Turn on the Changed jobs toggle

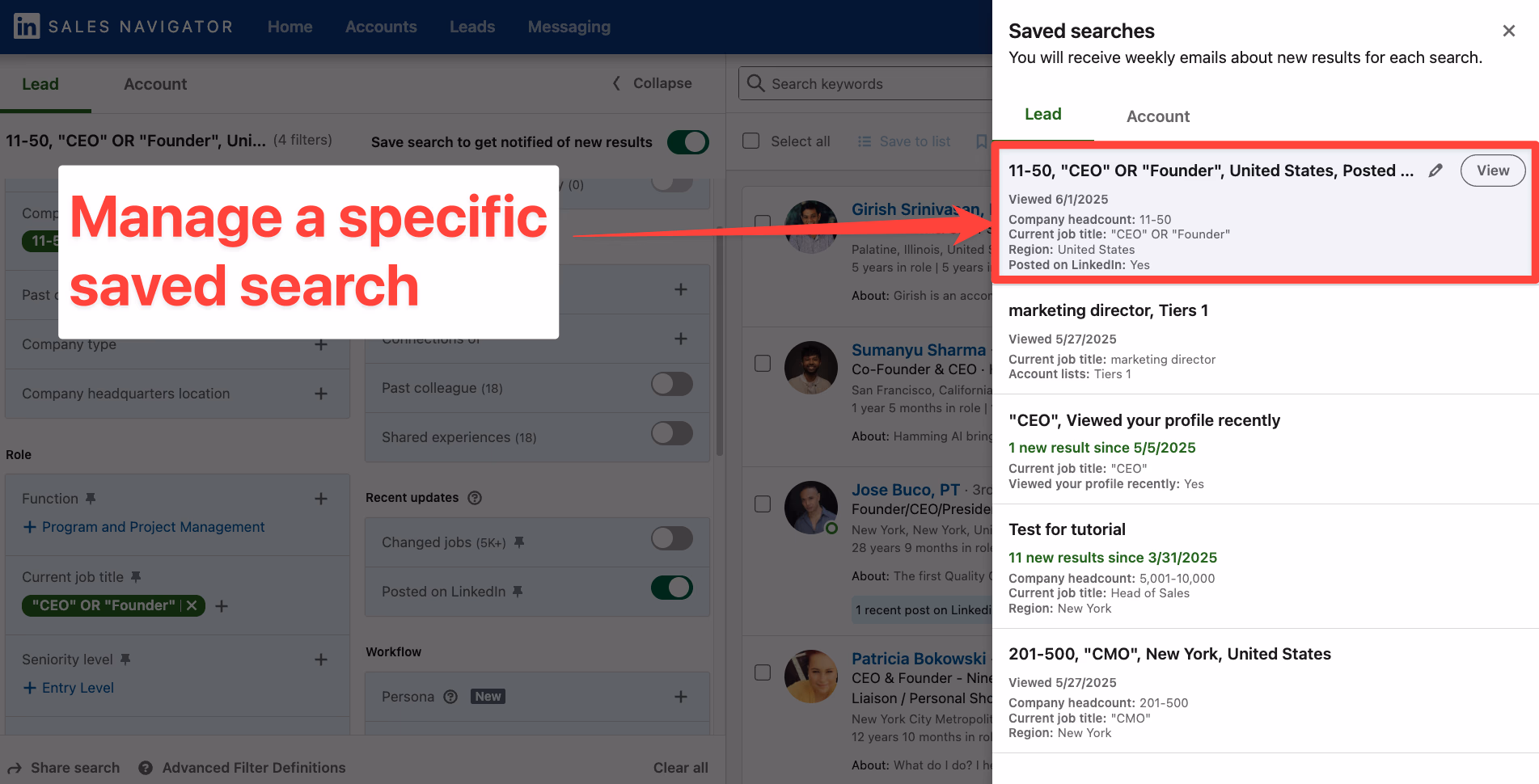672,538
